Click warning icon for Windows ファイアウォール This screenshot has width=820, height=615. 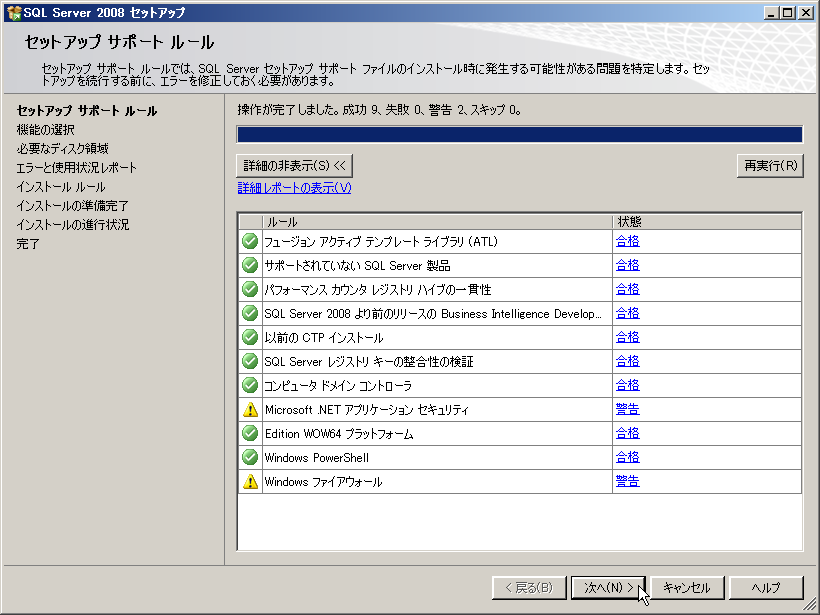[250, 482]
